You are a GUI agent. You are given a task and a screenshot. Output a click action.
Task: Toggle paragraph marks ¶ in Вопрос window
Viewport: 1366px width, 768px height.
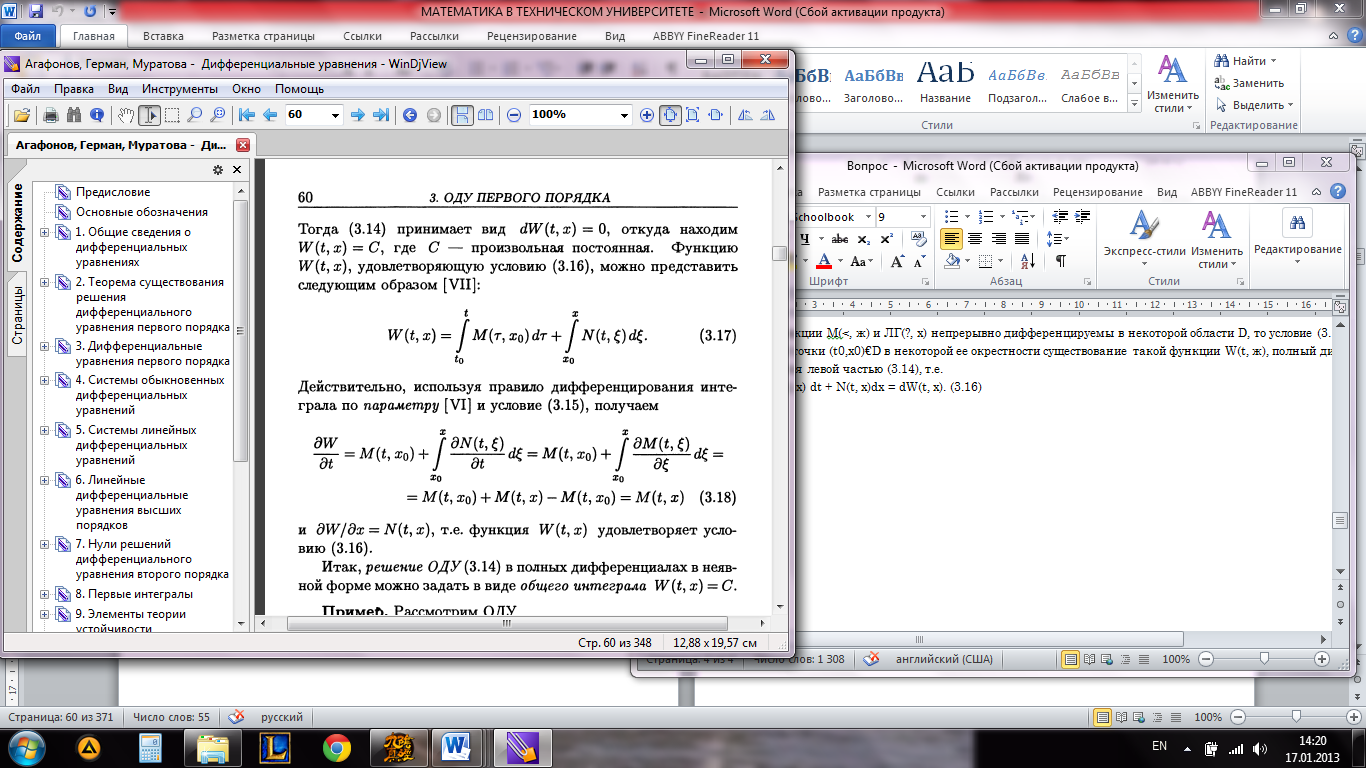1060,262
